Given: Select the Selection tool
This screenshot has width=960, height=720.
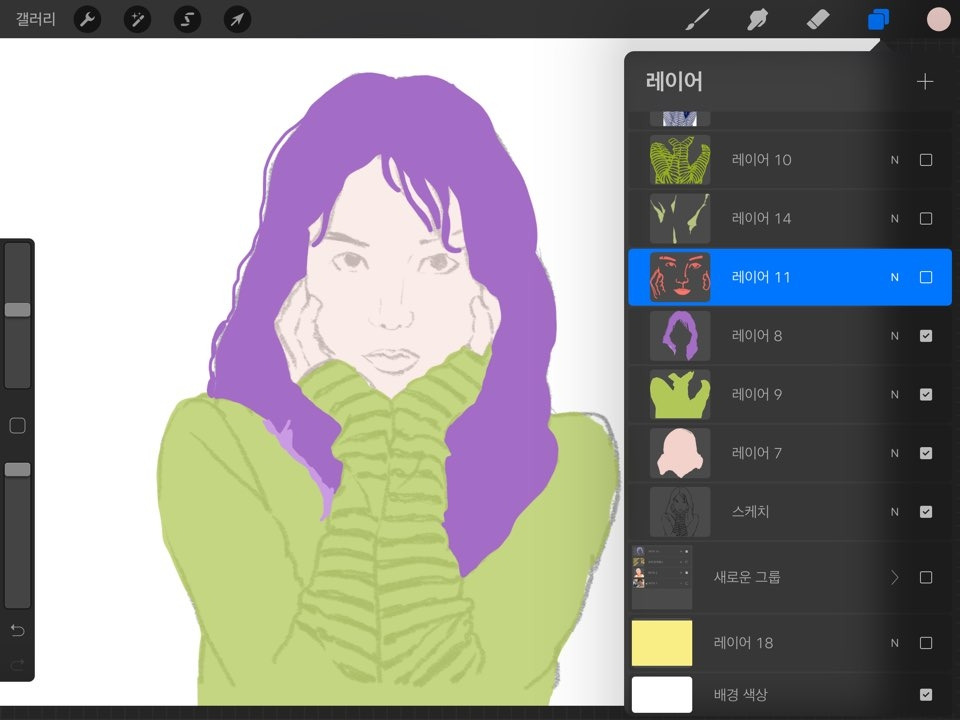Looking at the screenshot, I should (187, 19).
